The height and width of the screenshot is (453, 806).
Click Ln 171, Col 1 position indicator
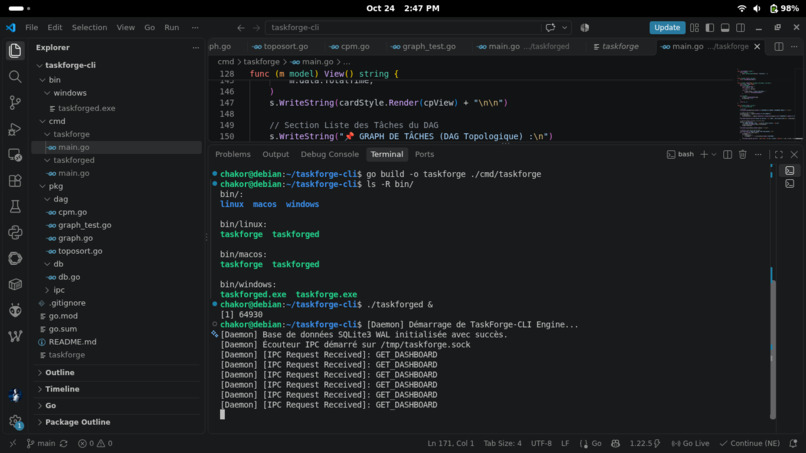451,443
